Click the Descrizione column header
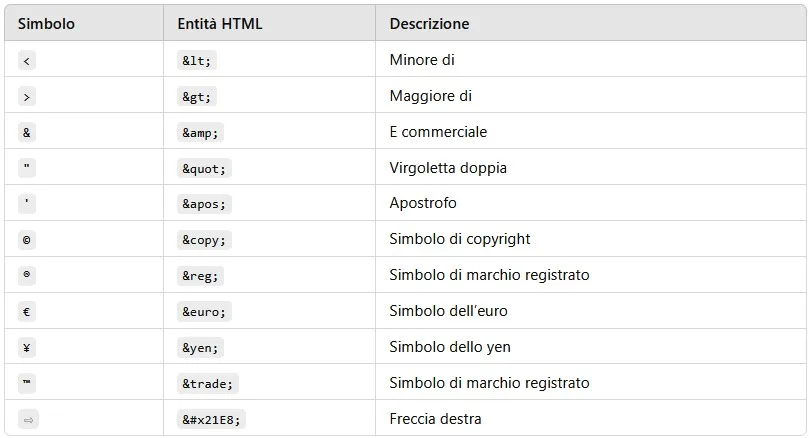Screen dimensions: 809x438 click(x=429, y=24)
